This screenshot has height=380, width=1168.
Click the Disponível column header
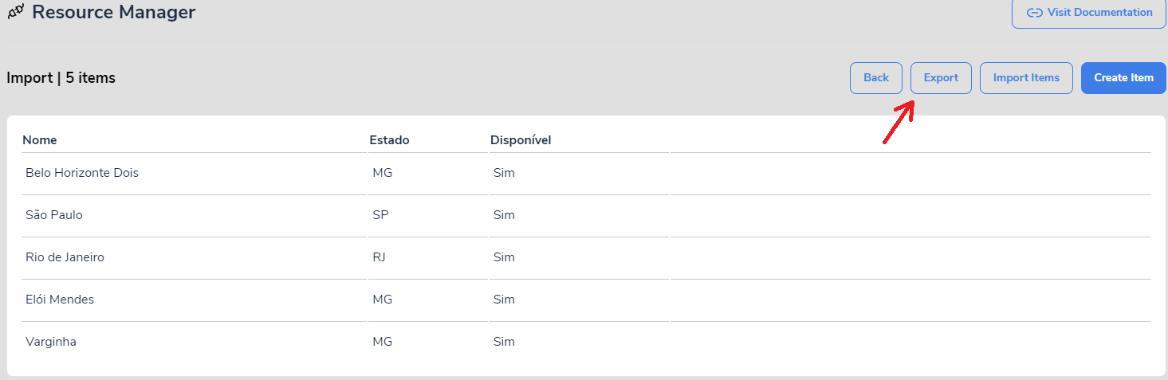(x=521, y=140)
